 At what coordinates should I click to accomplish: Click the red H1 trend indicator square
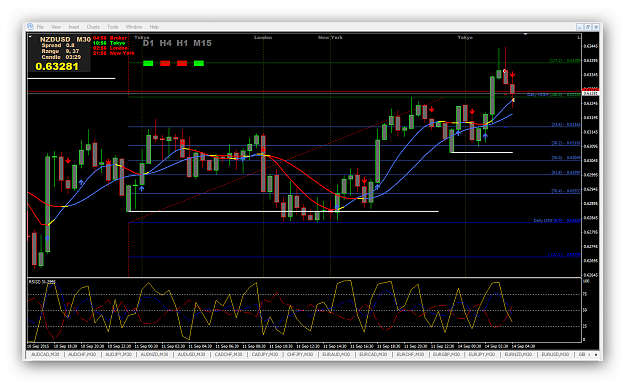(x=182, y=63)
